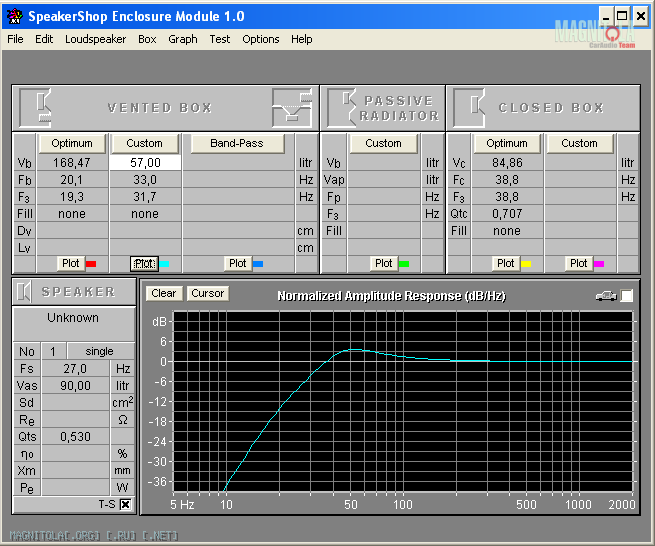
Task: Plot the passive radiator response (green)
Action: 383,264
